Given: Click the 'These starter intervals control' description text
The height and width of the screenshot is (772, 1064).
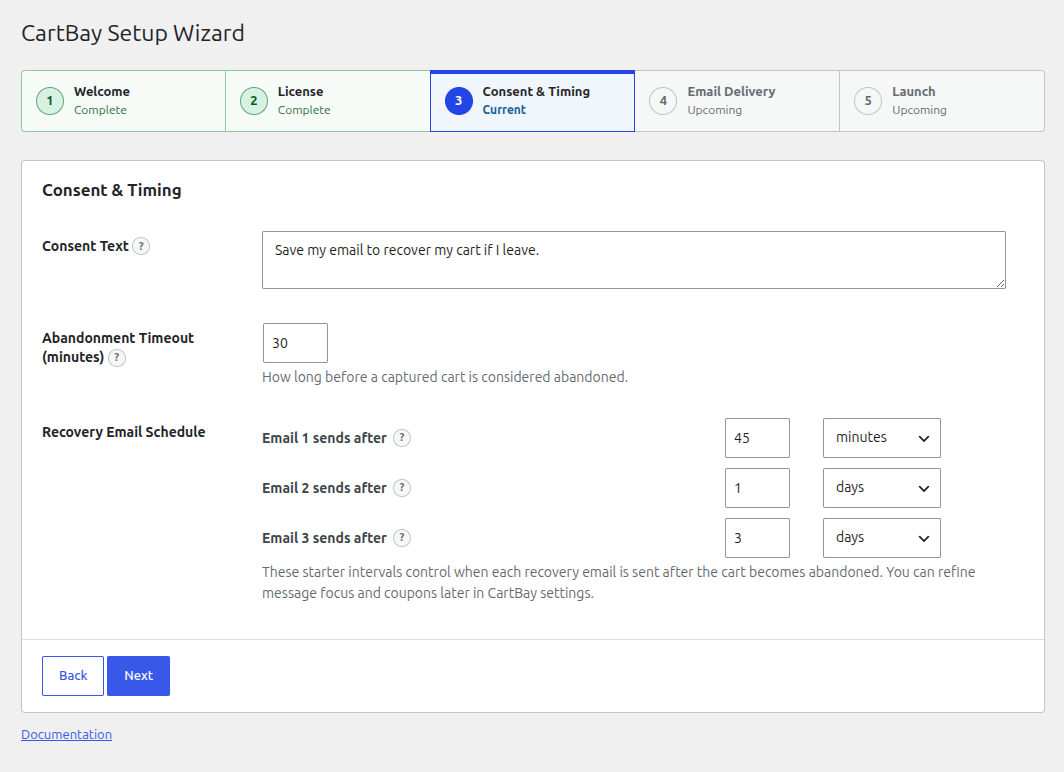Looking at the screenshot, I should click(x=619, y=583).
